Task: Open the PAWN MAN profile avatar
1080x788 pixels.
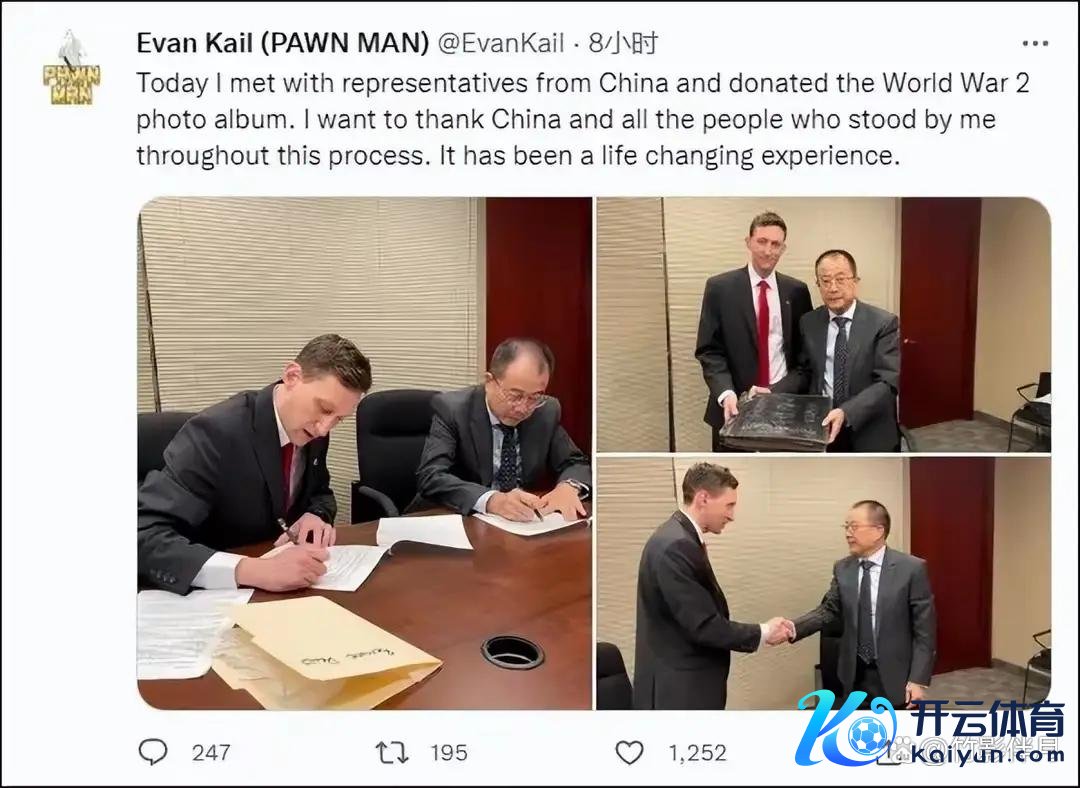Action: click(x=71, y=69)
